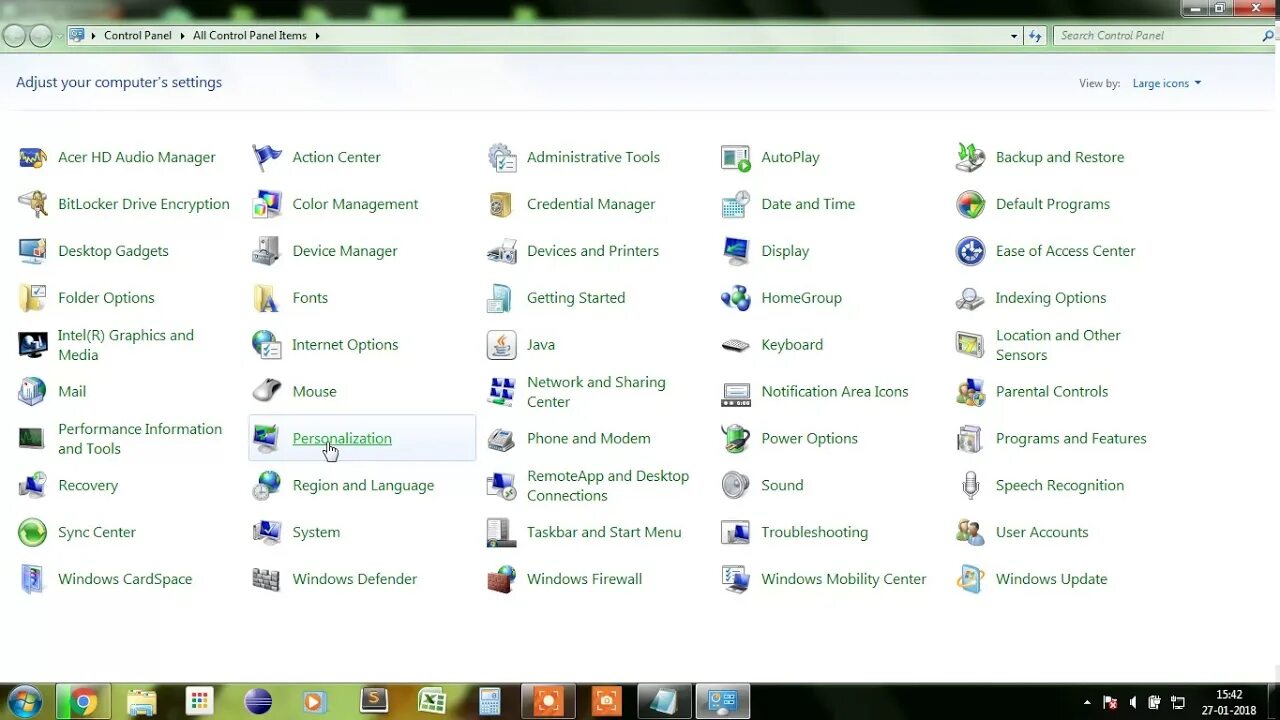Expand the arrow after All Control Panel Items
This screenshot has width=1280, height=720.
(x=317, y=35)
